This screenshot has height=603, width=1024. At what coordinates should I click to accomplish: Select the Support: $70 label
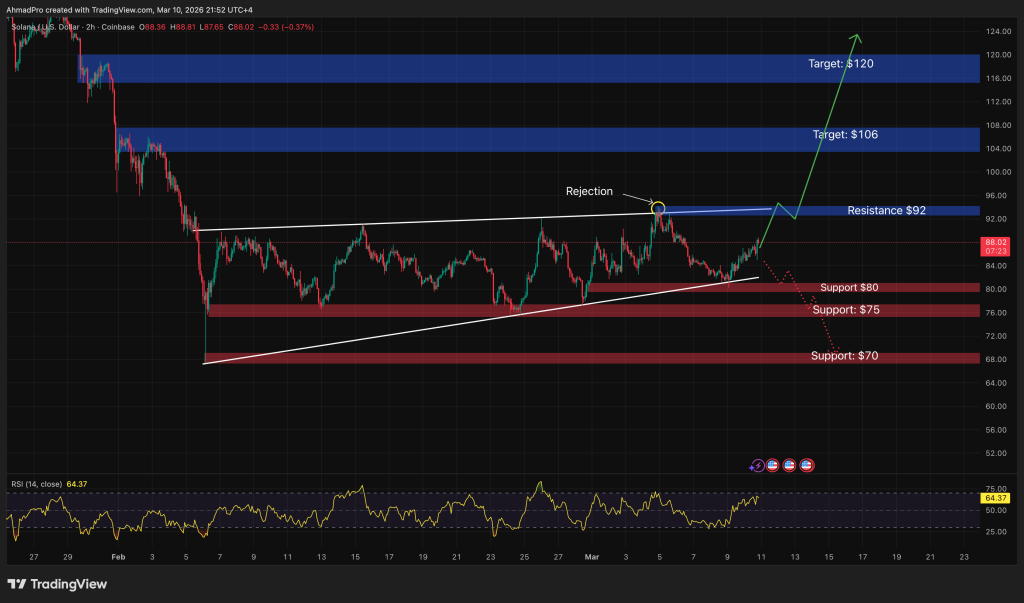click(x=845, y=356)
